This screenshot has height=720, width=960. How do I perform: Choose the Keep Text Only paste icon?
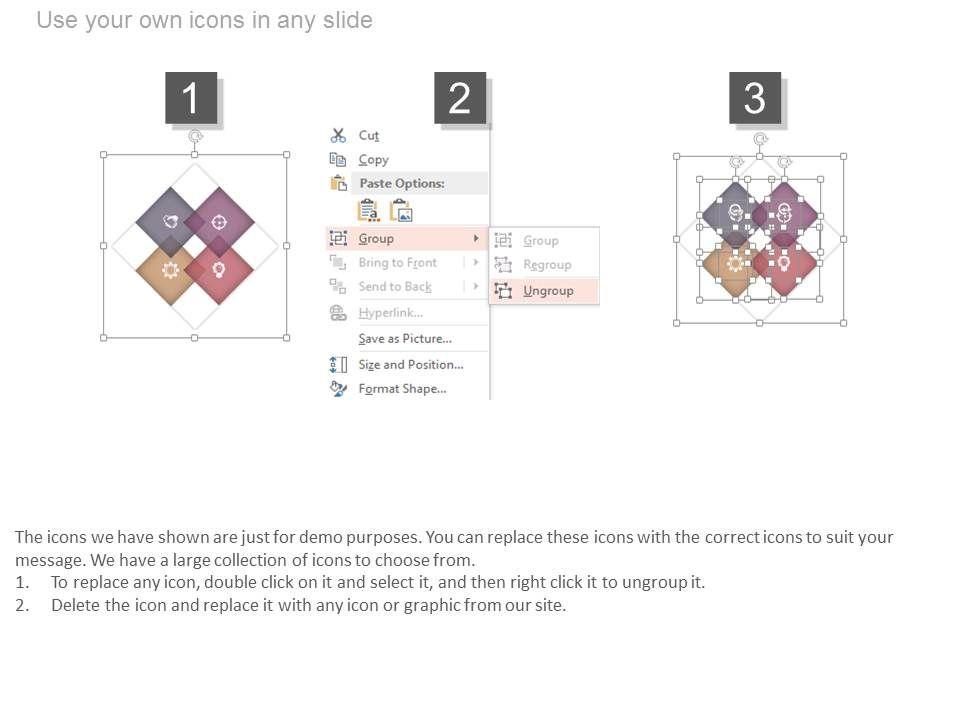pos(368,210)
